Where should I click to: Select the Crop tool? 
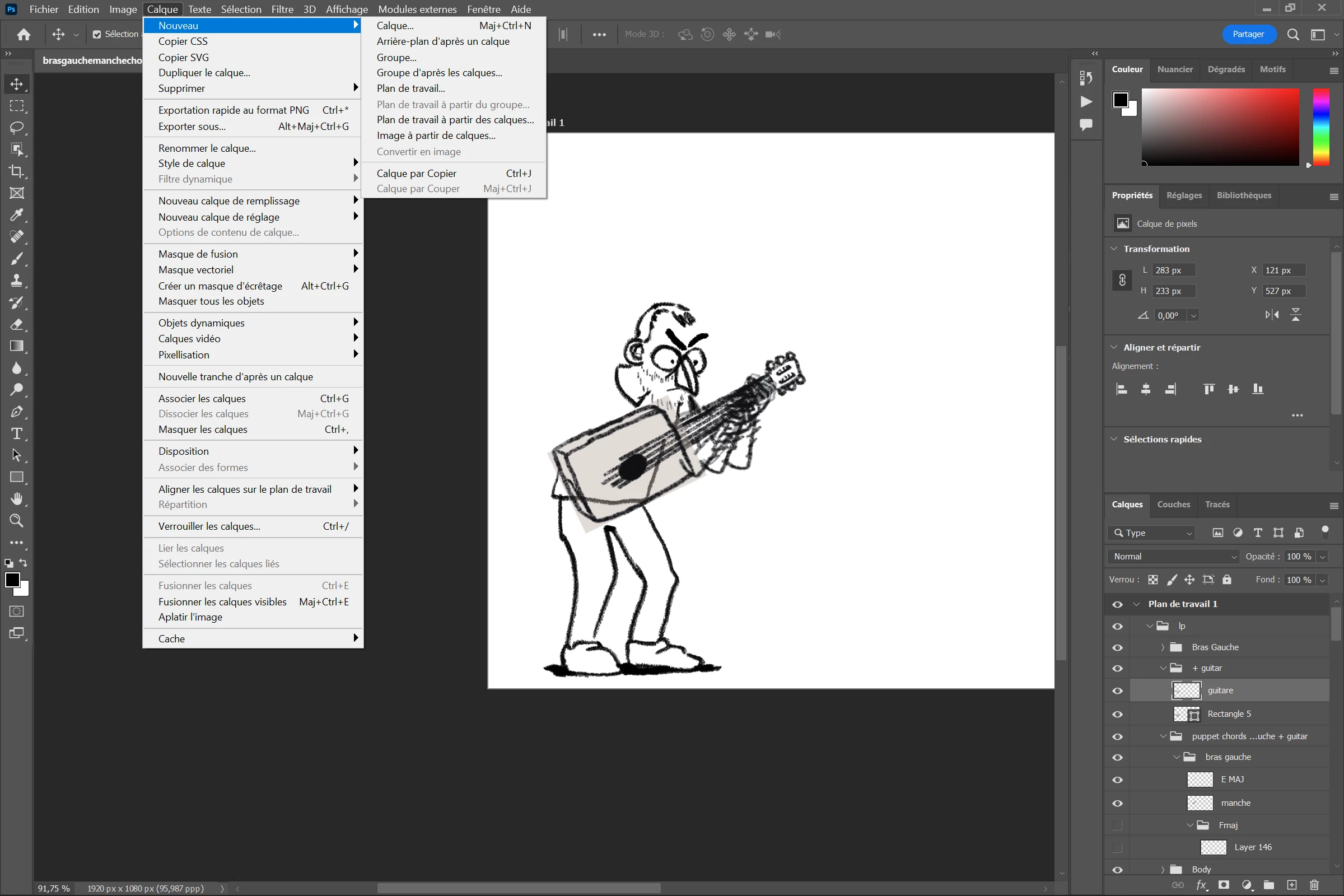(x=17, y=171)
